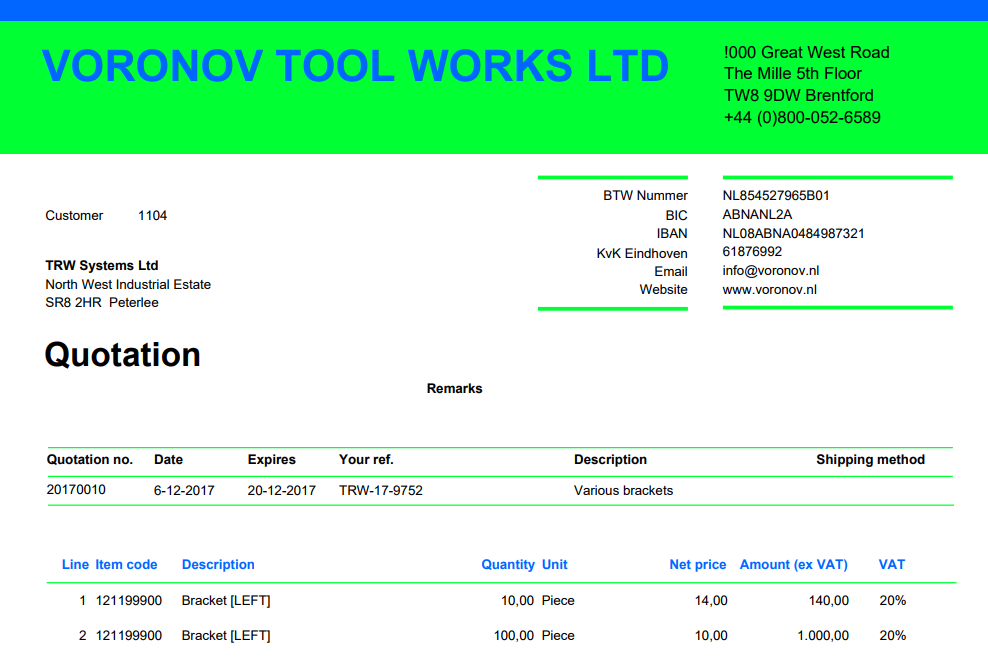Viewport: 988px width, 662px height.
Task: Select the 1.000,00 amount in line 2
Action: 823,636
